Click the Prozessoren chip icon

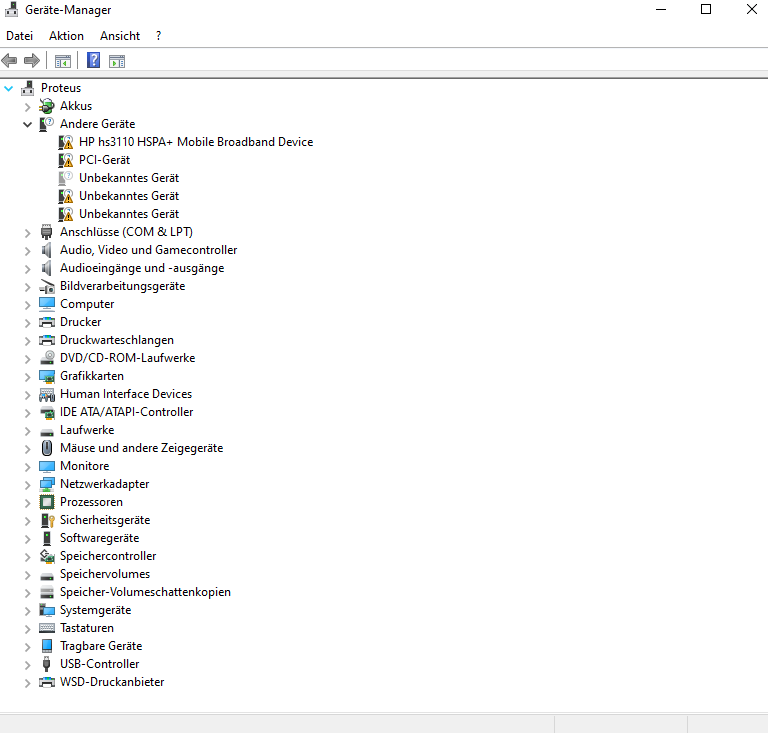47,502
